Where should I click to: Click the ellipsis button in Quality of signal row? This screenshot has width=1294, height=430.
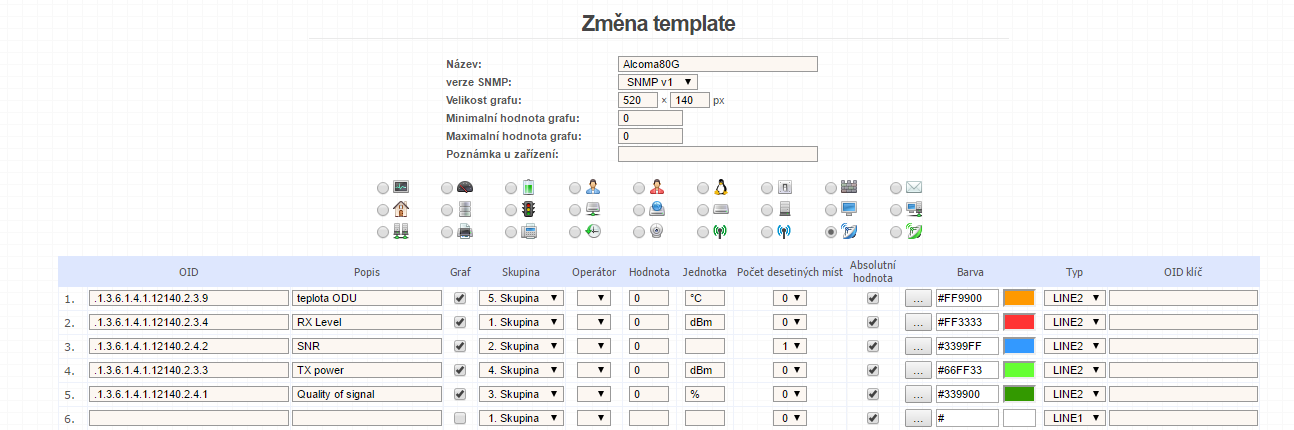pos(917,394)
